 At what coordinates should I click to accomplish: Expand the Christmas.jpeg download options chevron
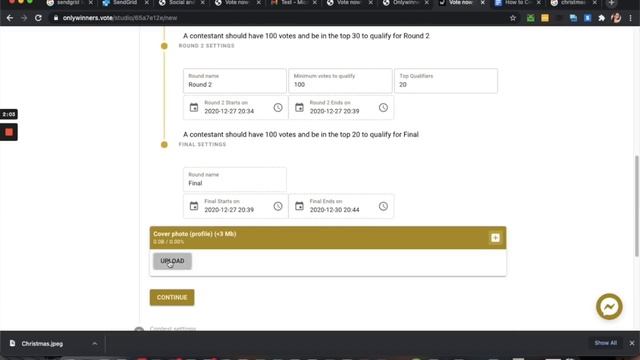tap(95, 344)
